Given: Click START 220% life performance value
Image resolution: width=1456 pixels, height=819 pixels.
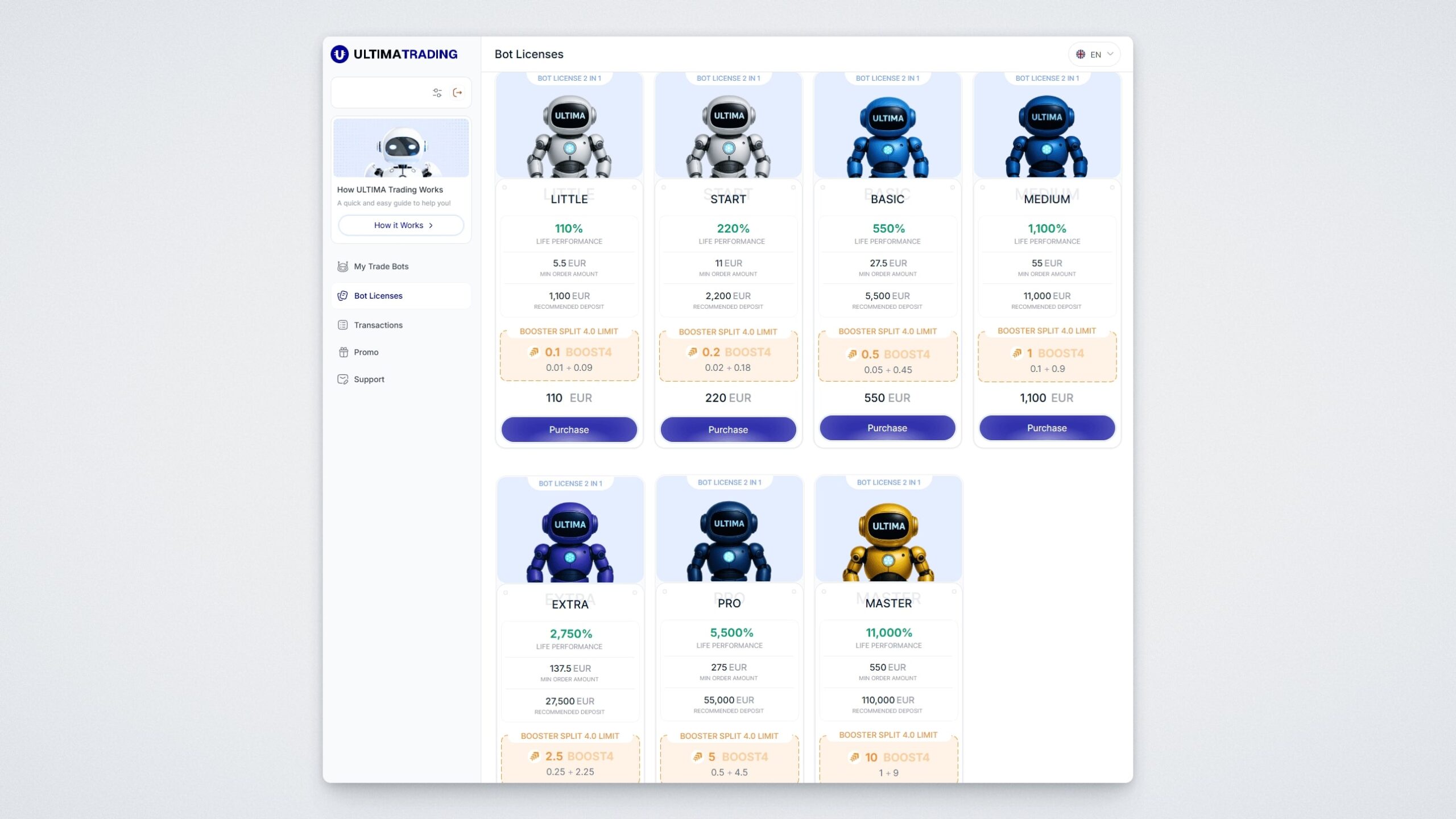Looking at the screenshot, I should pyautogui.click(x=733, y=229).
